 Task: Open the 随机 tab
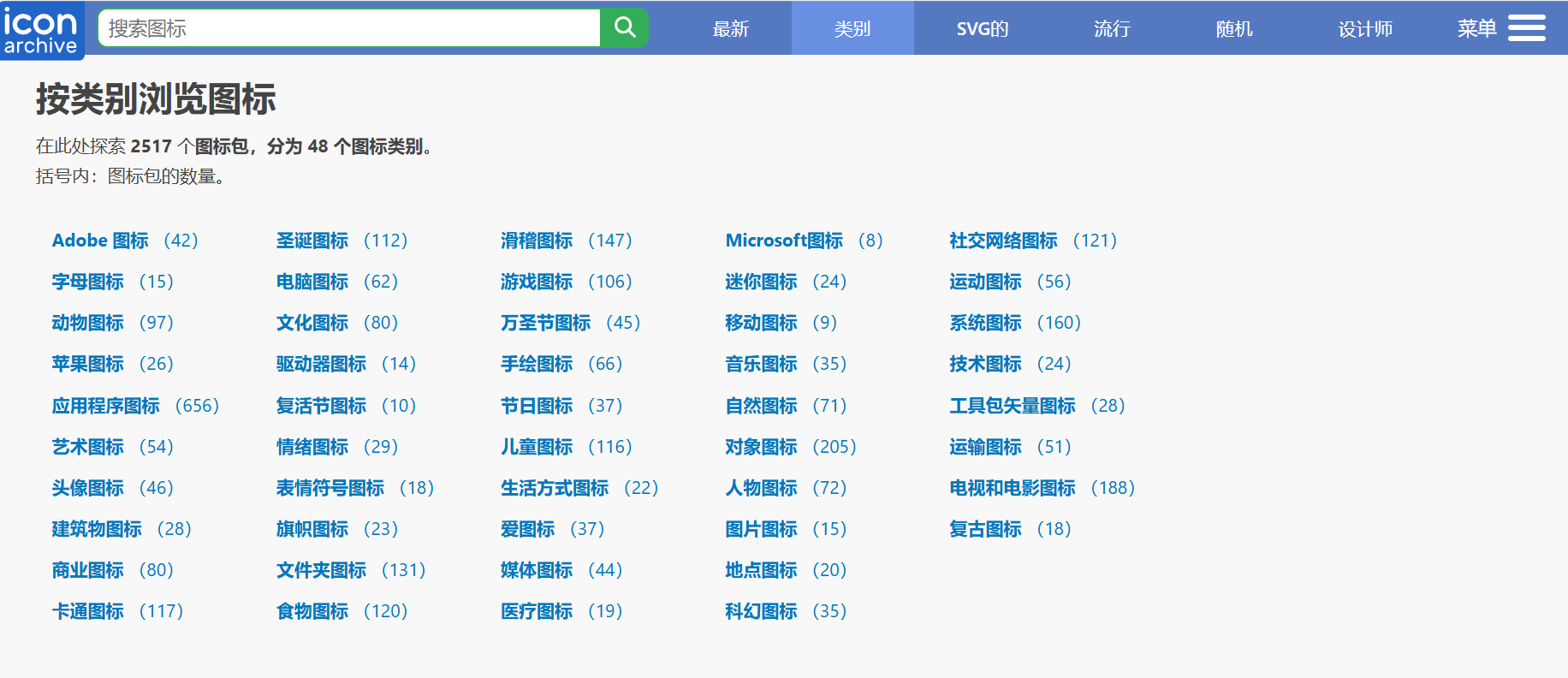coord(1234,28)
